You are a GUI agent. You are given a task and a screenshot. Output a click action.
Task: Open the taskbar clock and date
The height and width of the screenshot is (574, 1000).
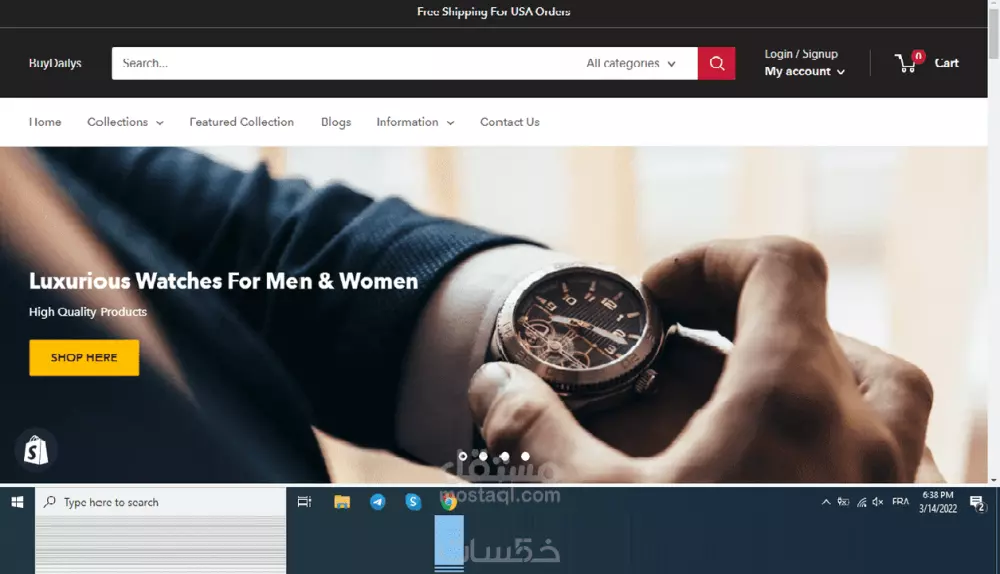point(938,502)
